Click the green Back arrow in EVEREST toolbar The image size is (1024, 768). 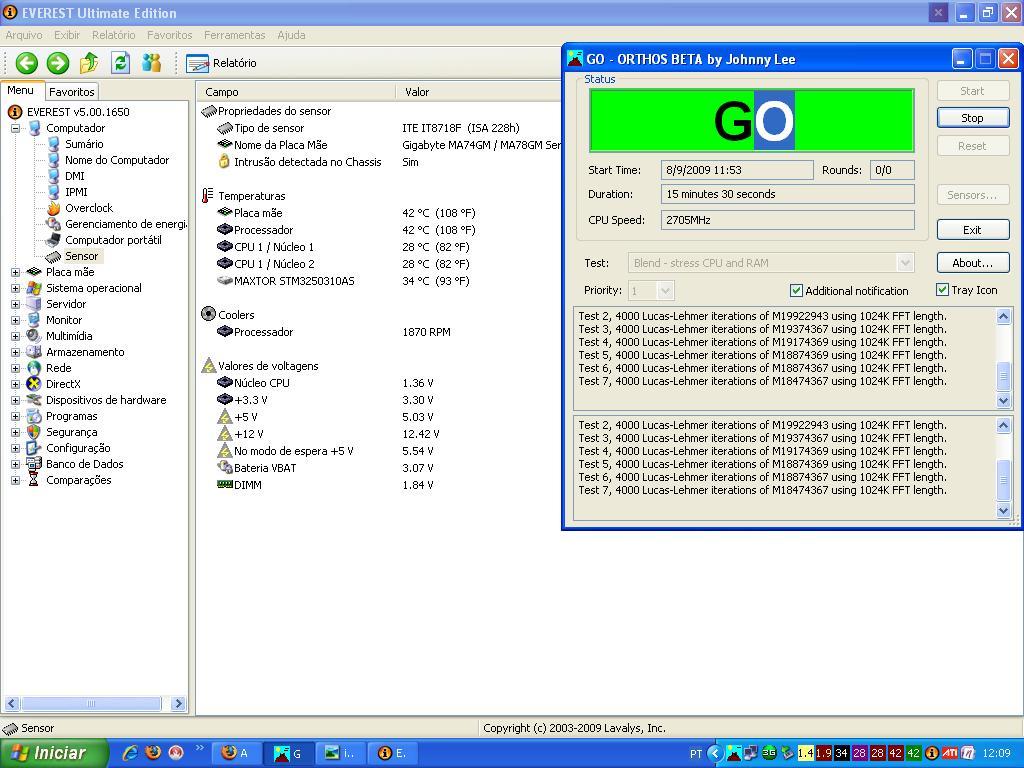[x=27, y=63]
